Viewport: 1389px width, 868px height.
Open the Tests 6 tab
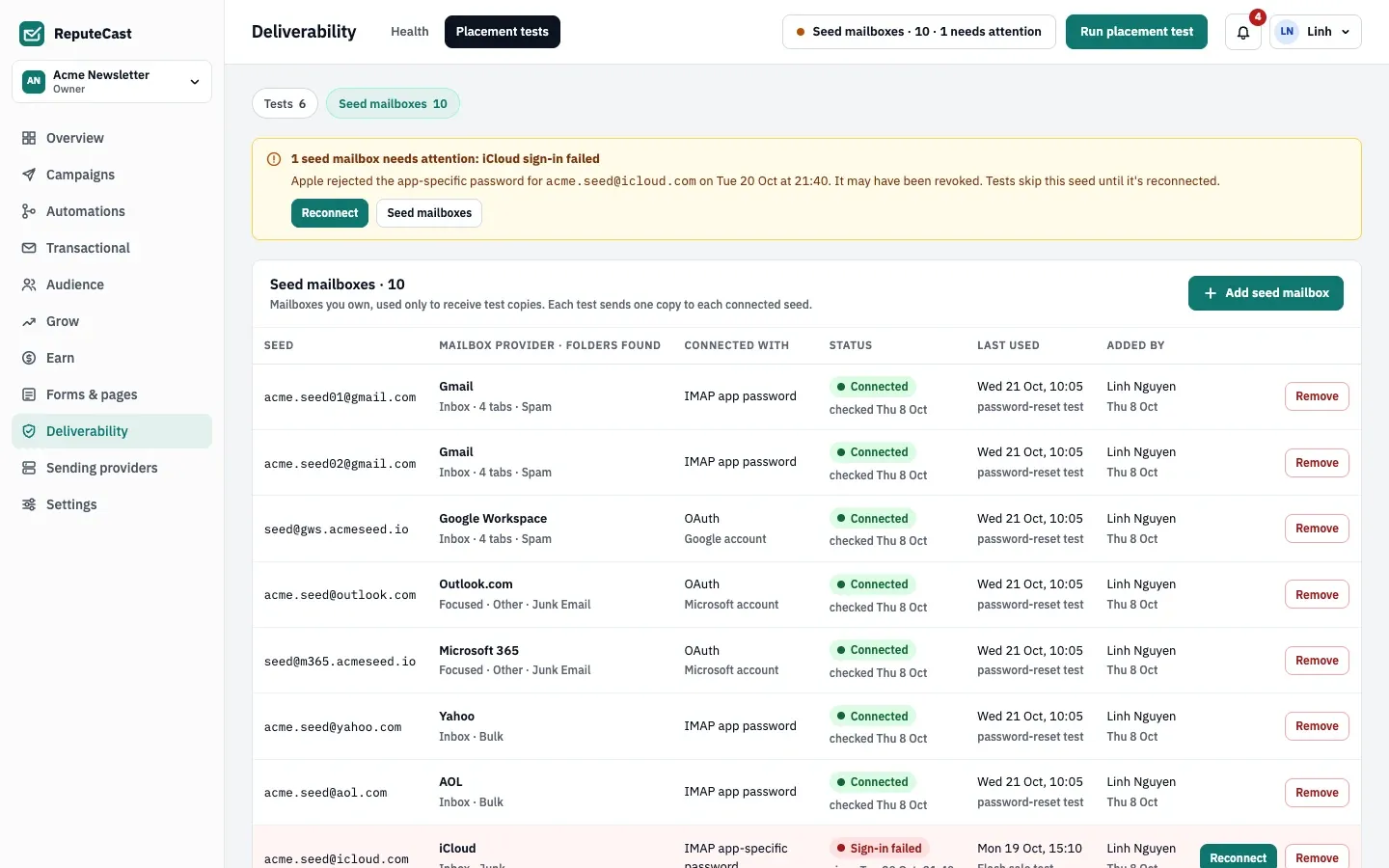click(x=285, y=103)
